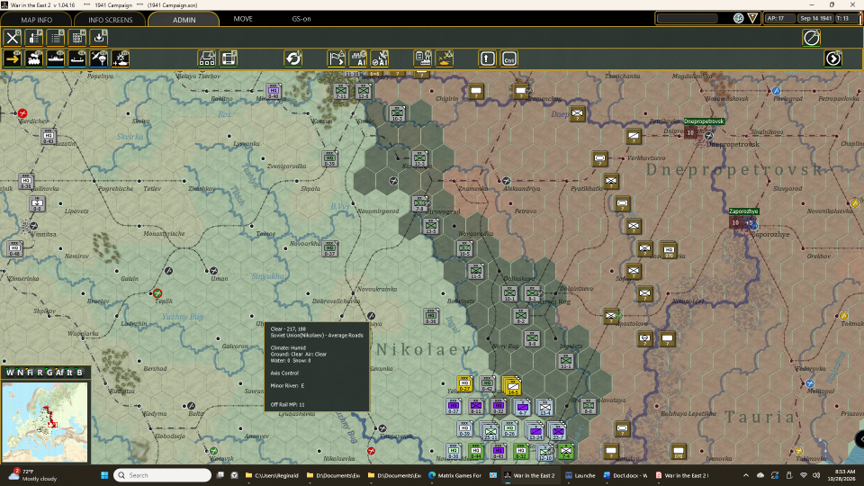The width and height of the screenshot is (864, 486).
Task: Open the Launcher taskbar item
Action: (580, 475)
